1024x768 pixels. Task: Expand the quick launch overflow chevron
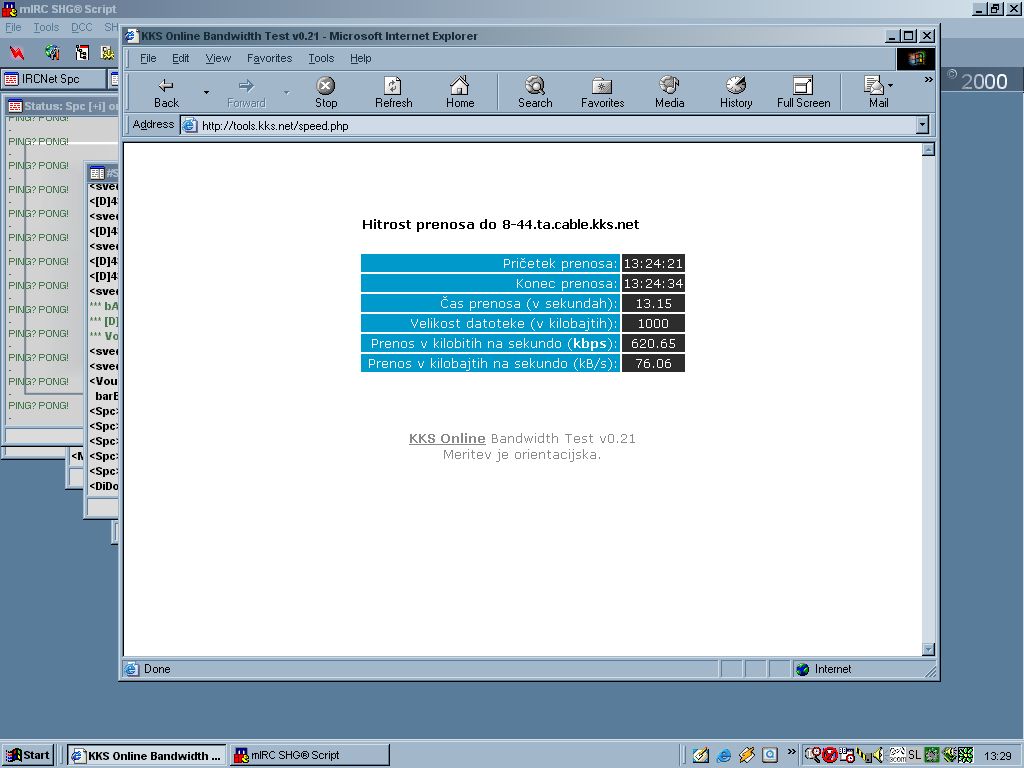click(x=792, y=752)
